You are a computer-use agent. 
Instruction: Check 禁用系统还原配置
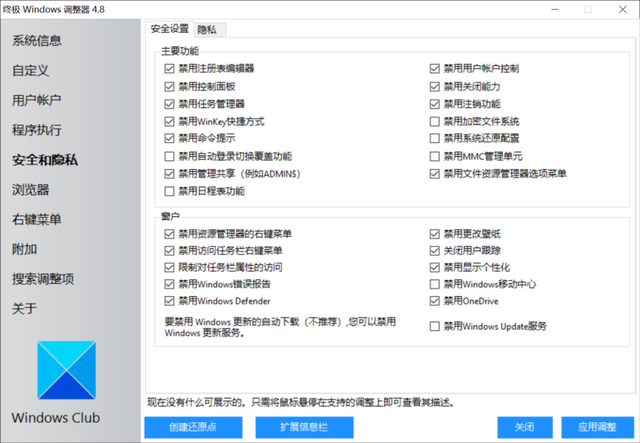pyautogui.click(x=435, y=138)
